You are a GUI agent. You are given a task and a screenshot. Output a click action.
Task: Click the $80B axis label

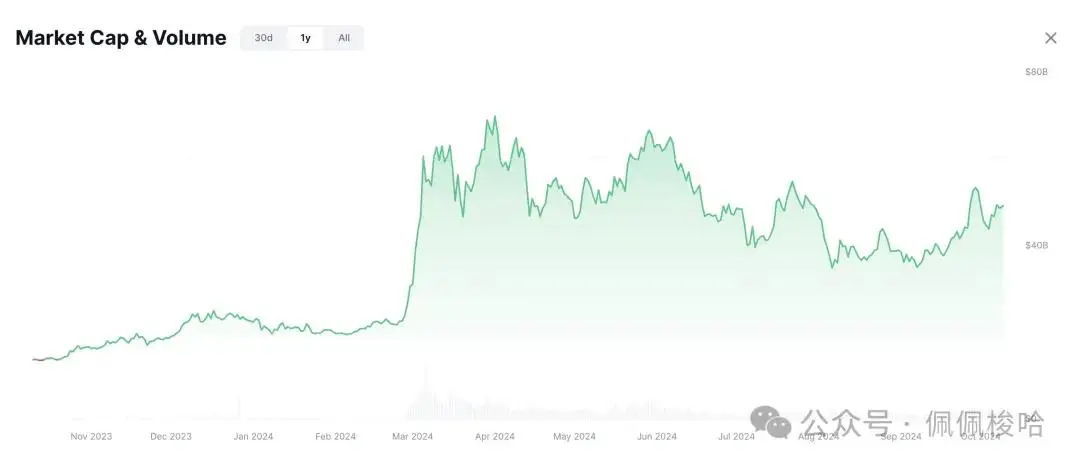(x=1035, y=72)
